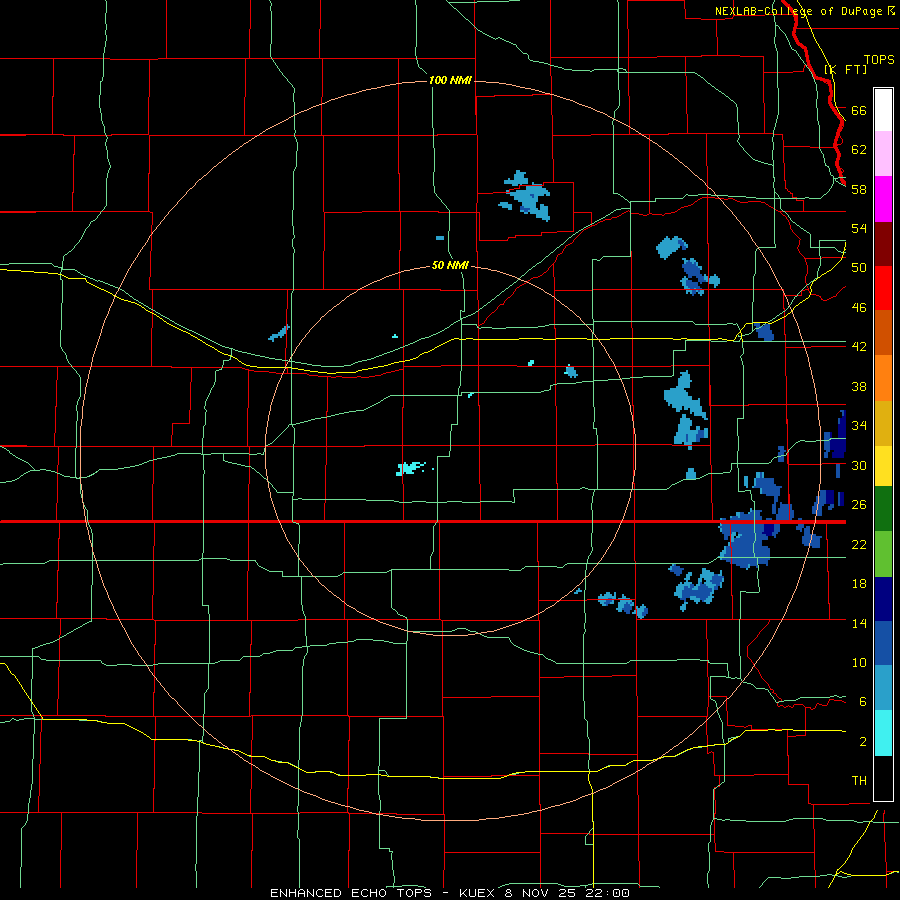Image resolution: width=900 pixels, height=900 pixels.
Task: Select the 100 NMI range ring label
Action: pos(450,80)
